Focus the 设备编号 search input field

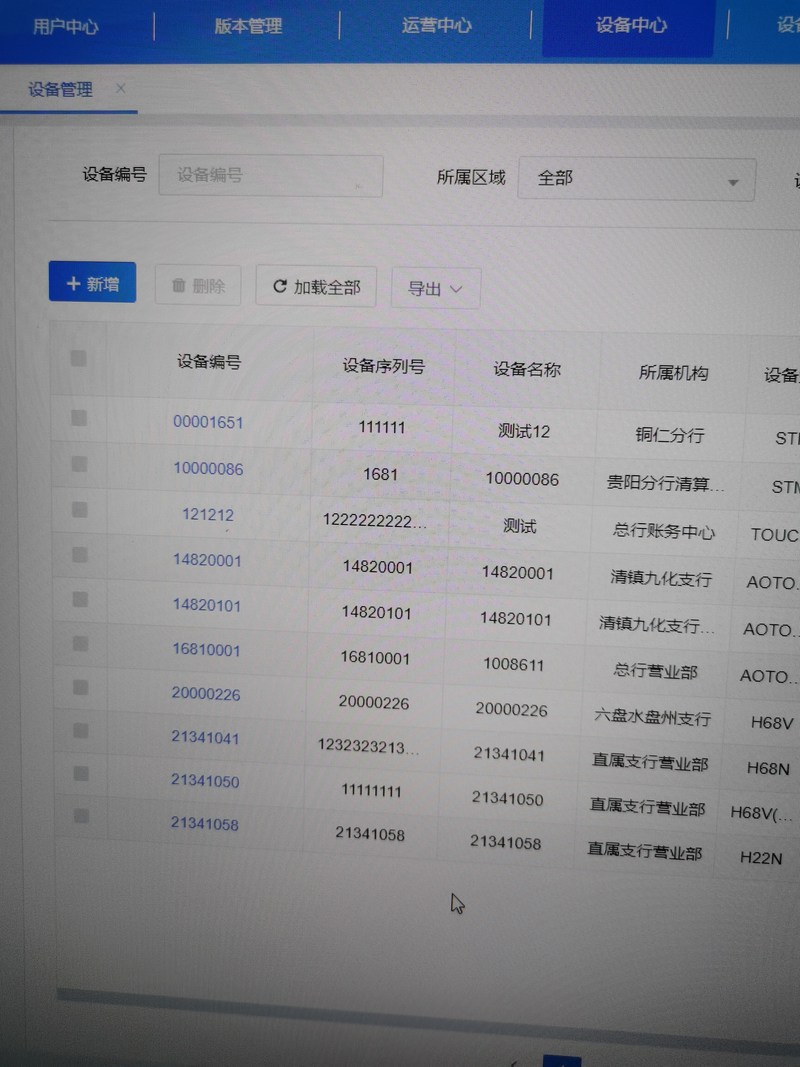270,175
